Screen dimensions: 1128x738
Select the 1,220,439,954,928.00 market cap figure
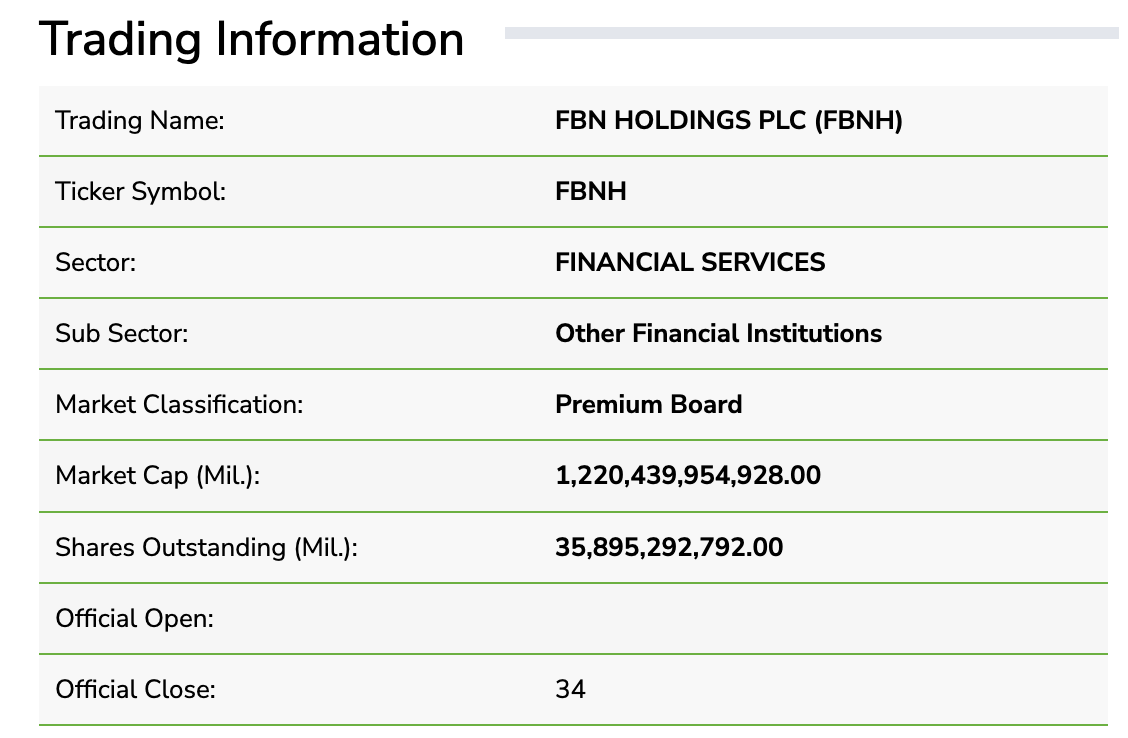point(687,475)
